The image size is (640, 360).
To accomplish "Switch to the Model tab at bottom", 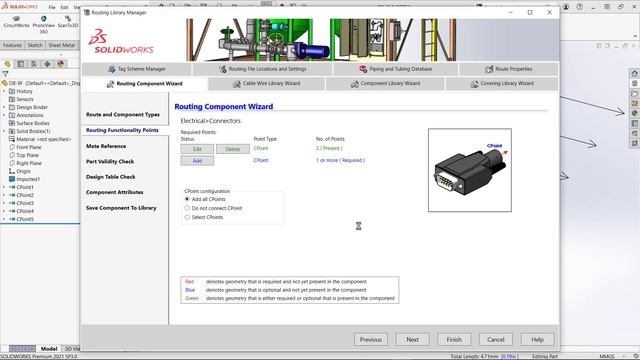I will click(49, 349).
